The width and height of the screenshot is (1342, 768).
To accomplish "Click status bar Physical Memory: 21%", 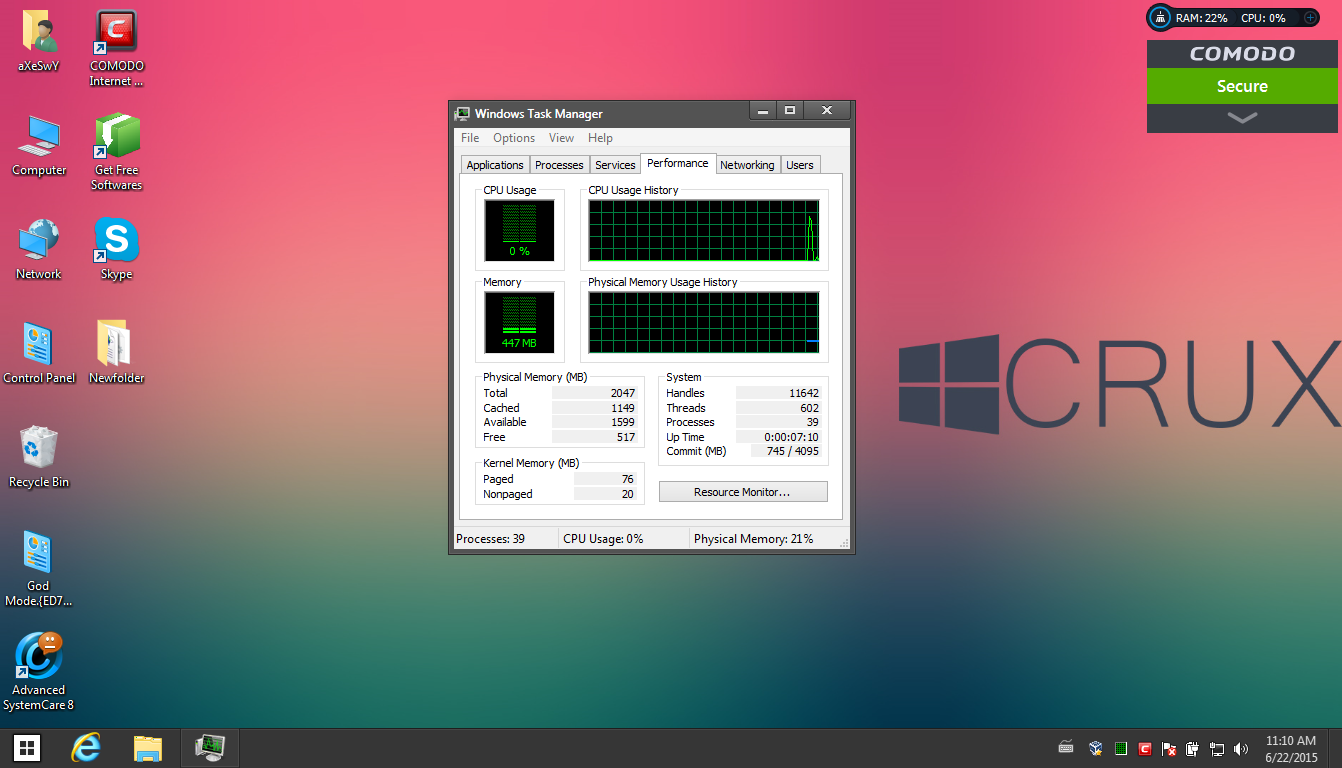I will coord(753,539).
